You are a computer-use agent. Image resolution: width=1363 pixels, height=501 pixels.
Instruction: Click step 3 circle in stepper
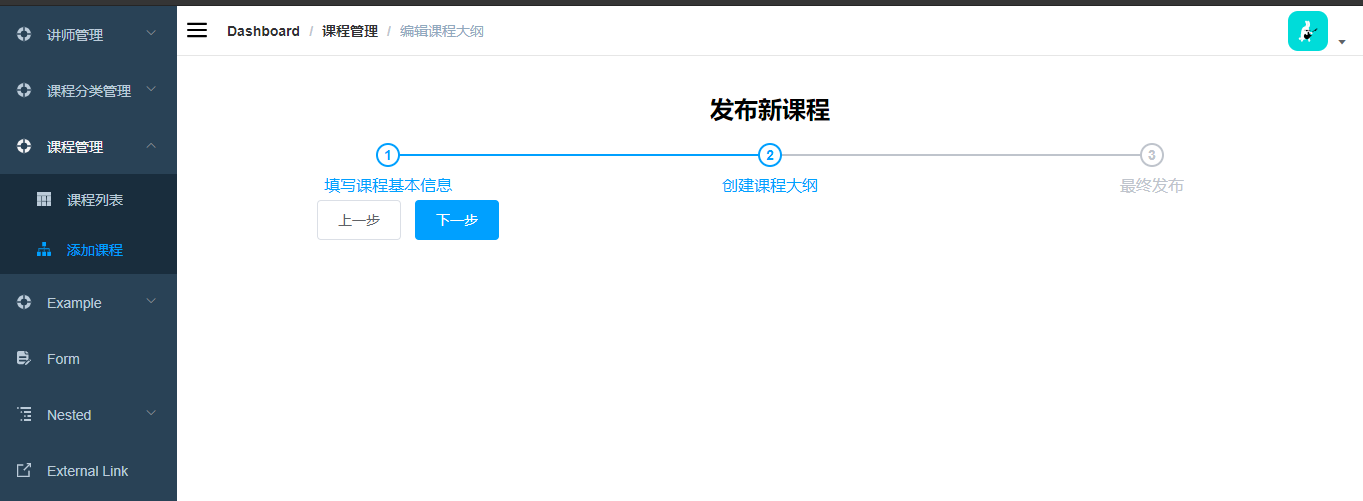coord(1152,155)
